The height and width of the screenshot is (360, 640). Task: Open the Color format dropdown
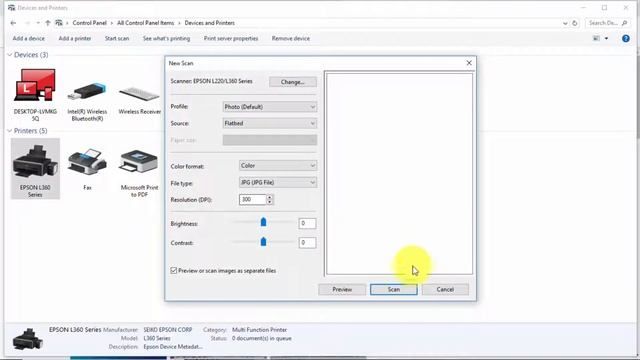[278, 166]
